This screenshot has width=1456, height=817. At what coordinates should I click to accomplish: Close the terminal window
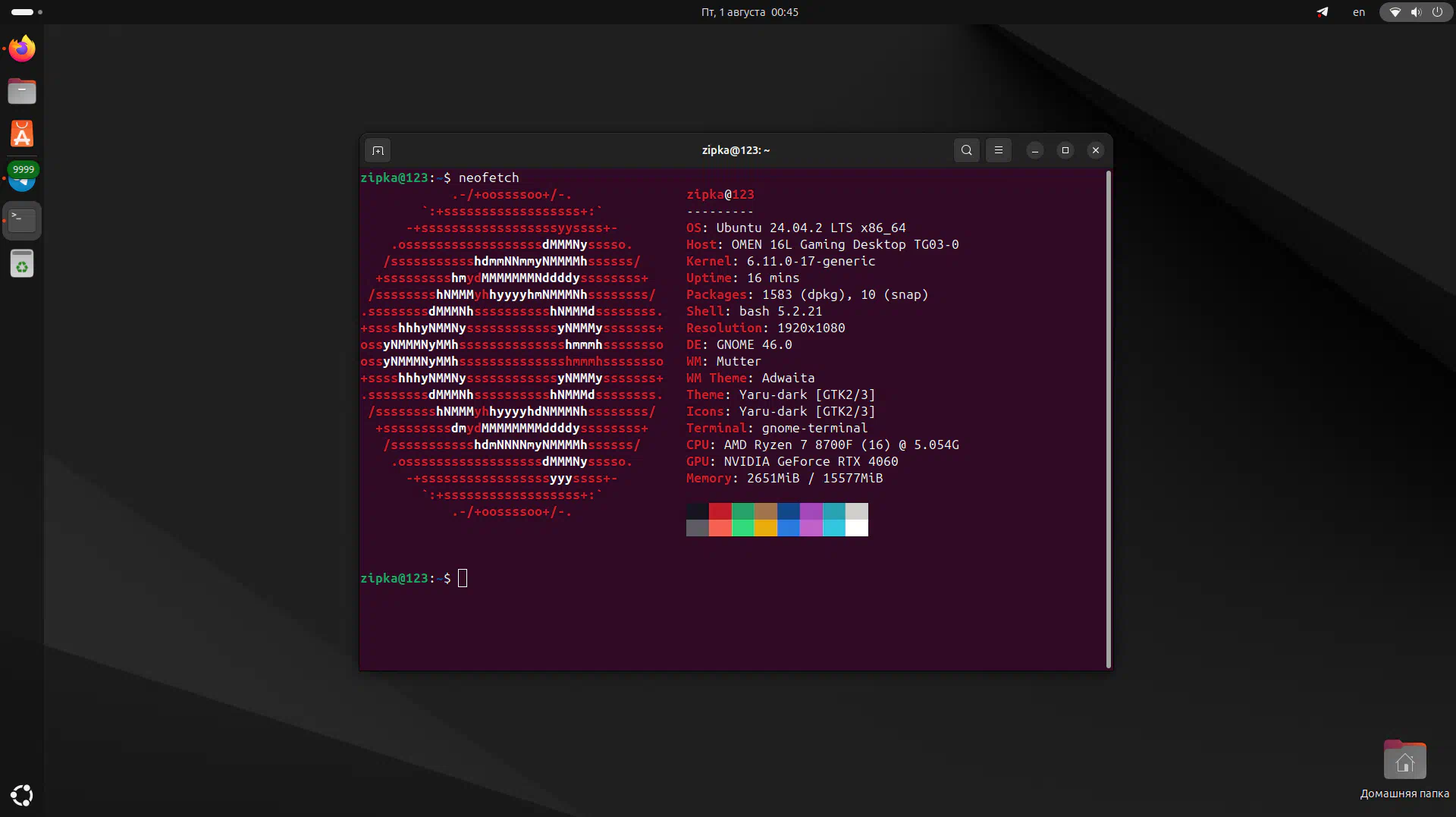point(1096,150)
